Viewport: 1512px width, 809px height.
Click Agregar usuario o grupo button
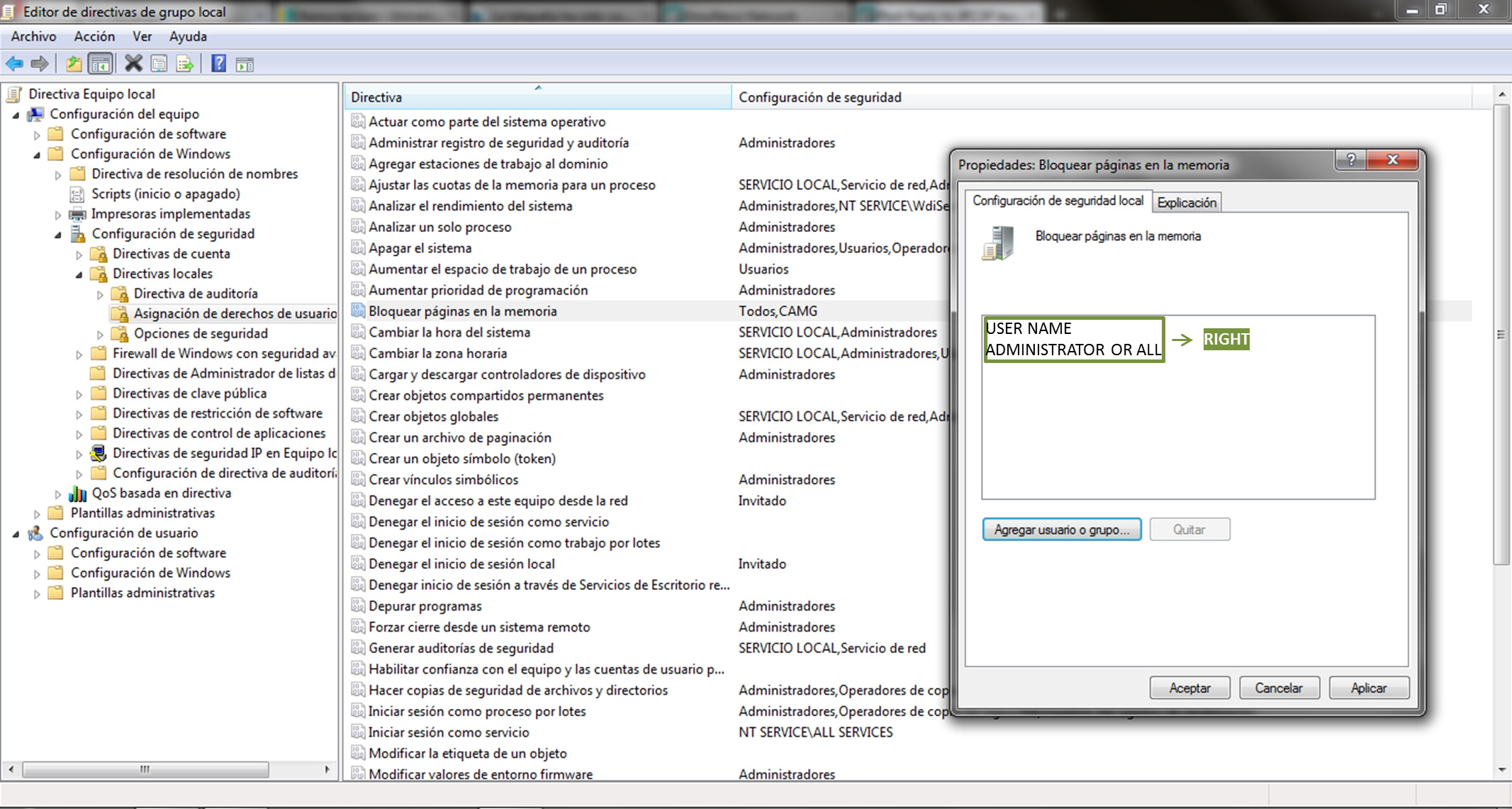pos(1061,530)
